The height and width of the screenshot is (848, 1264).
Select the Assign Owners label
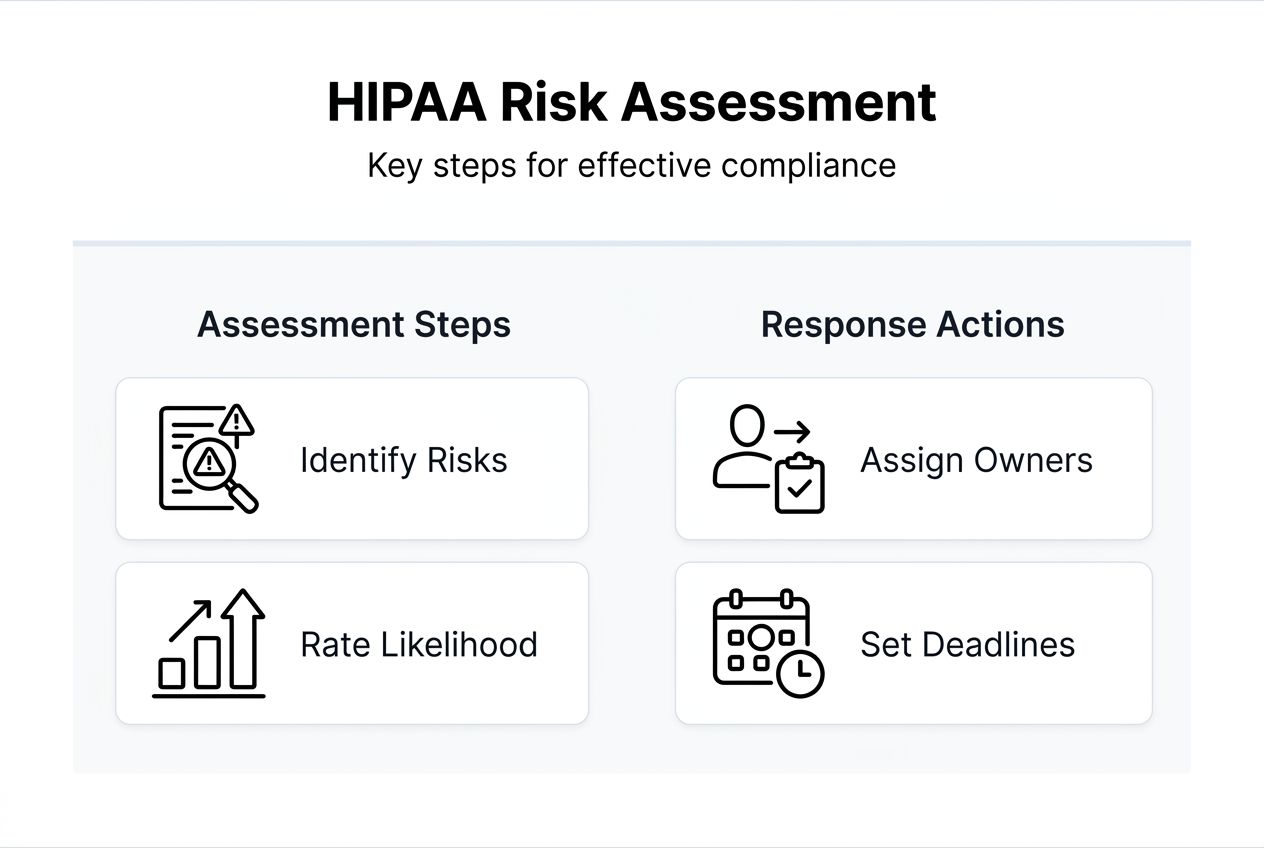[976, 460]
